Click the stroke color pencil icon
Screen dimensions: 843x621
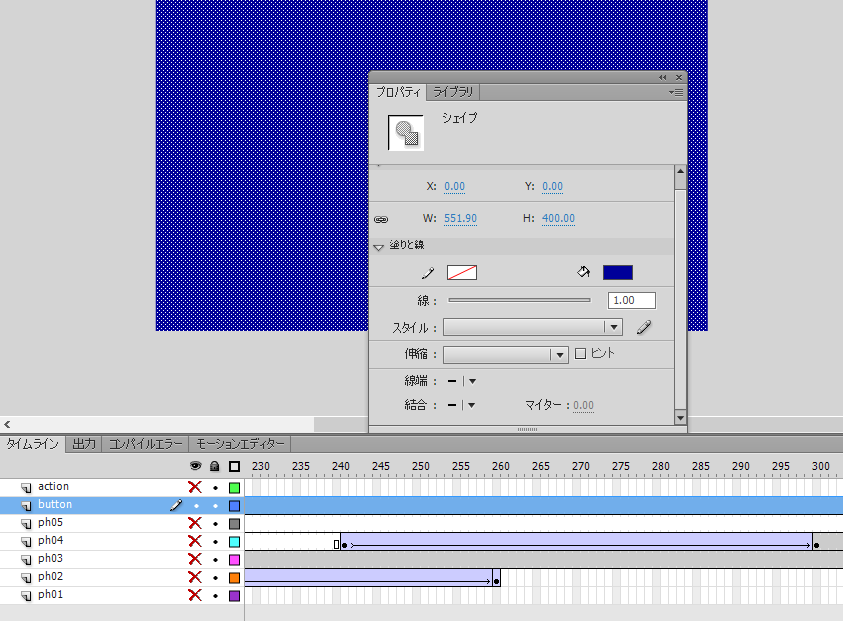(x=428, y=273)
